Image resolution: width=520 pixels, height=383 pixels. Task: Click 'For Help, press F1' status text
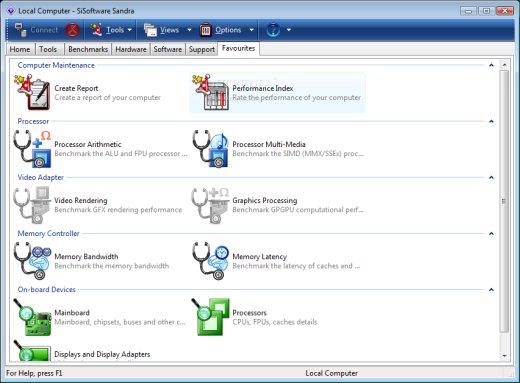coord(34,373)
